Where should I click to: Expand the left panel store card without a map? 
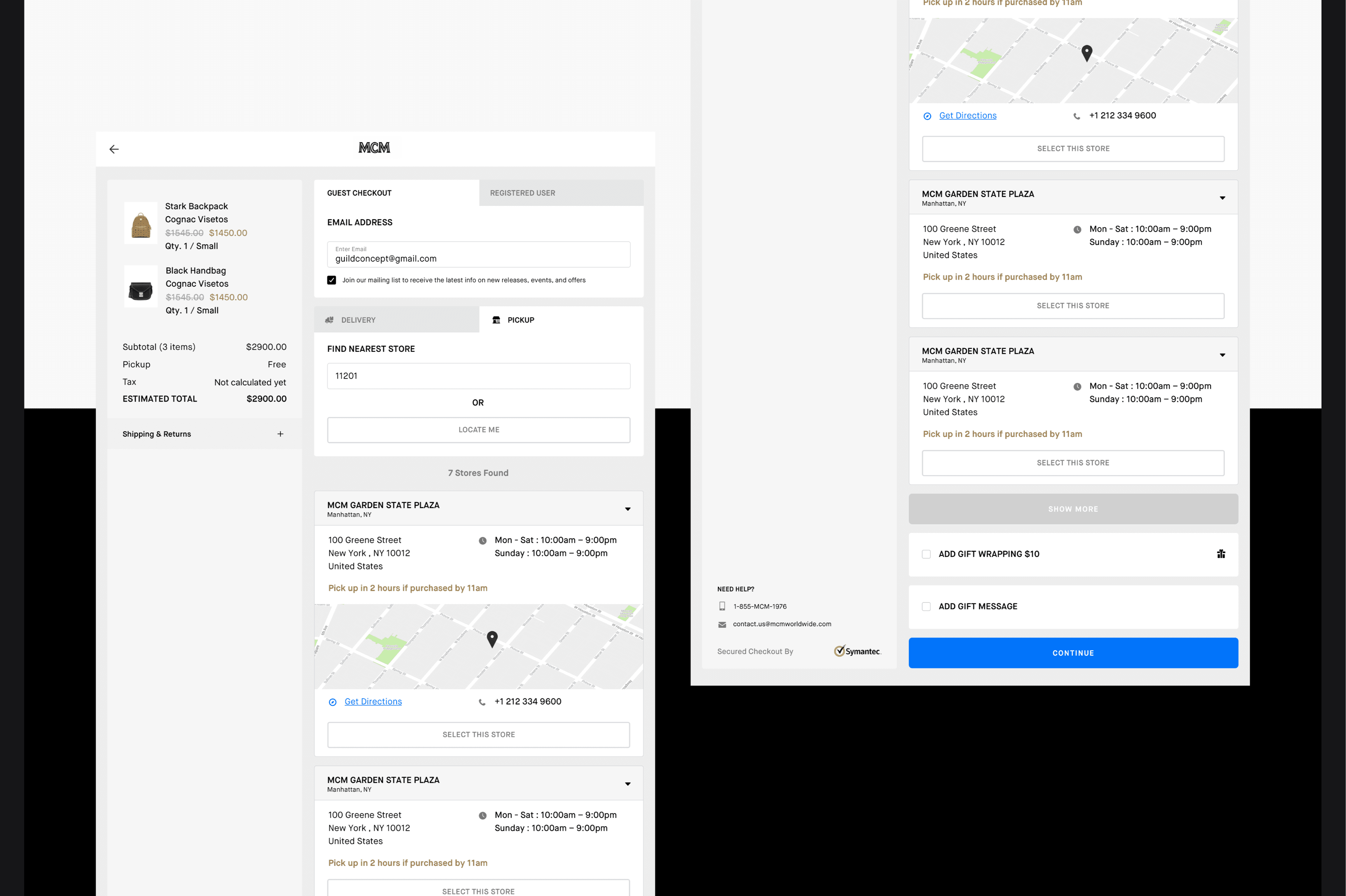point(627,784)
